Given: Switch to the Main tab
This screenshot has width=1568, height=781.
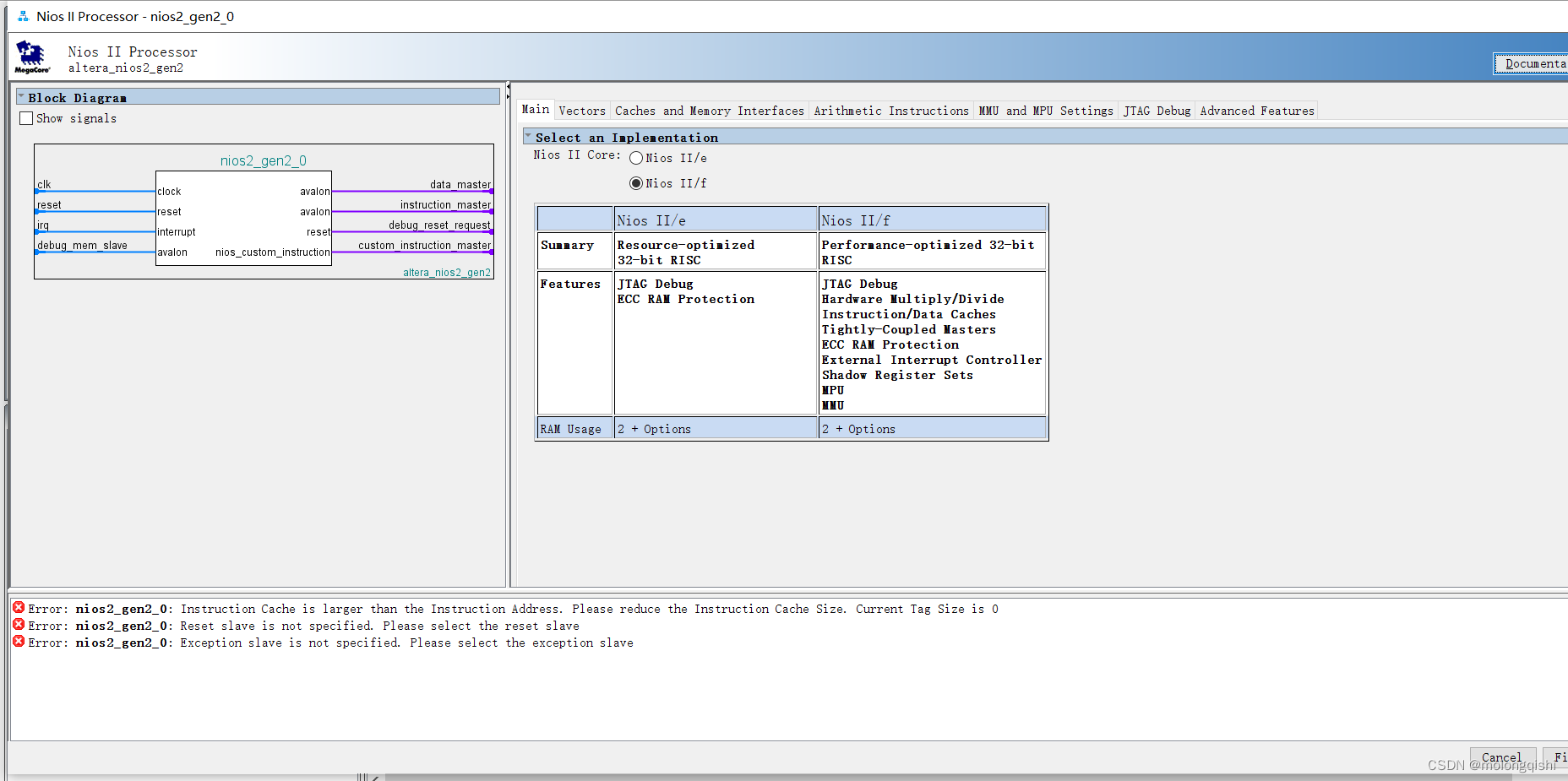Looking at the screenshot, I should [x=536, y=110].
